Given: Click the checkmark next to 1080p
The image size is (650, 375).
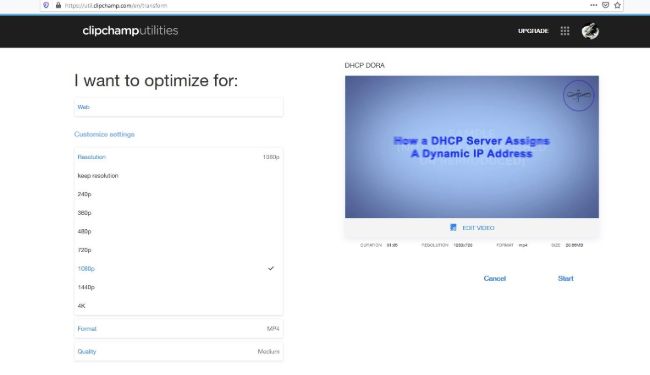Looking at the screenshot, I should (271, 269).
